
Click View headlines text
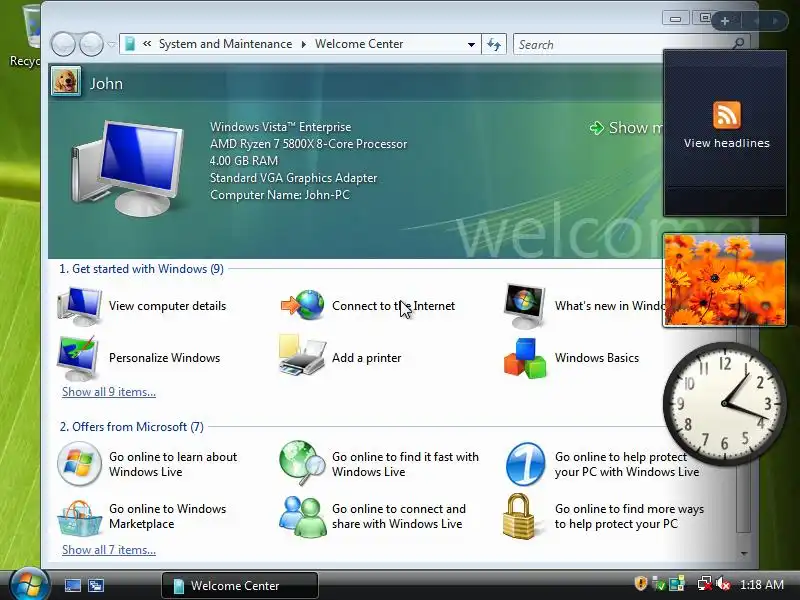point(727,143)
